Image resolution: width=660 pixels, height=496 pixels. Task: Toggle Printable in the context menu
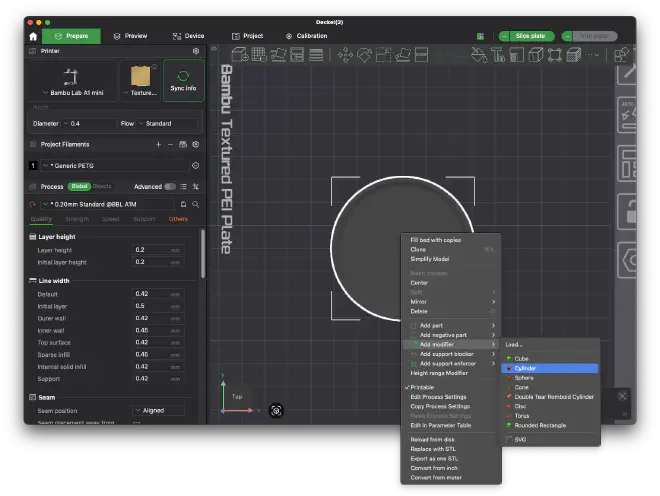(422, 387)
